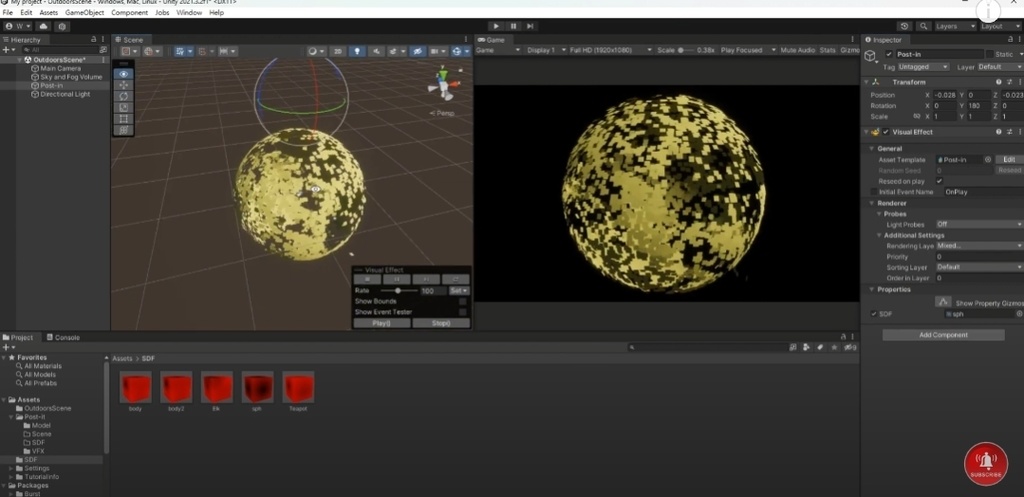Screen dimensions: 1024x497
Task: Select the Rect tool in the Scene overlay
Action: click(125, 118)
